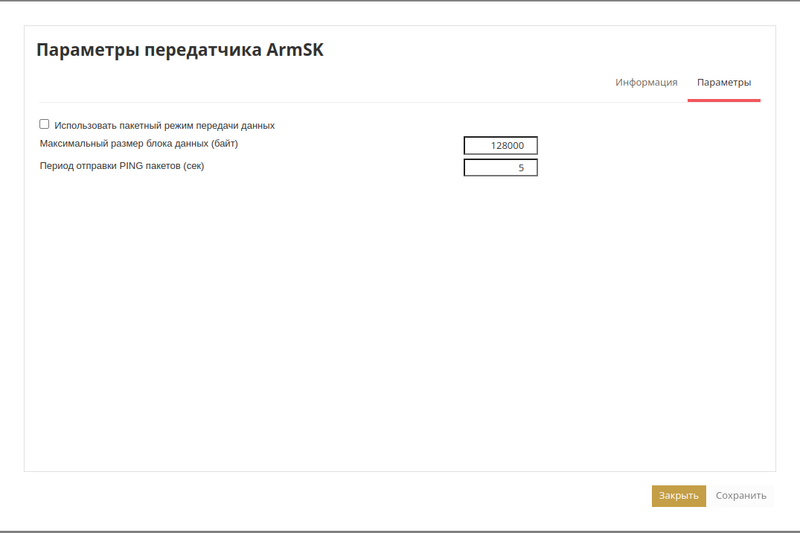Viewport: 800px width, 533px height.
Task: Select the block size value in bytes
Action: click(x=501, y=146)
